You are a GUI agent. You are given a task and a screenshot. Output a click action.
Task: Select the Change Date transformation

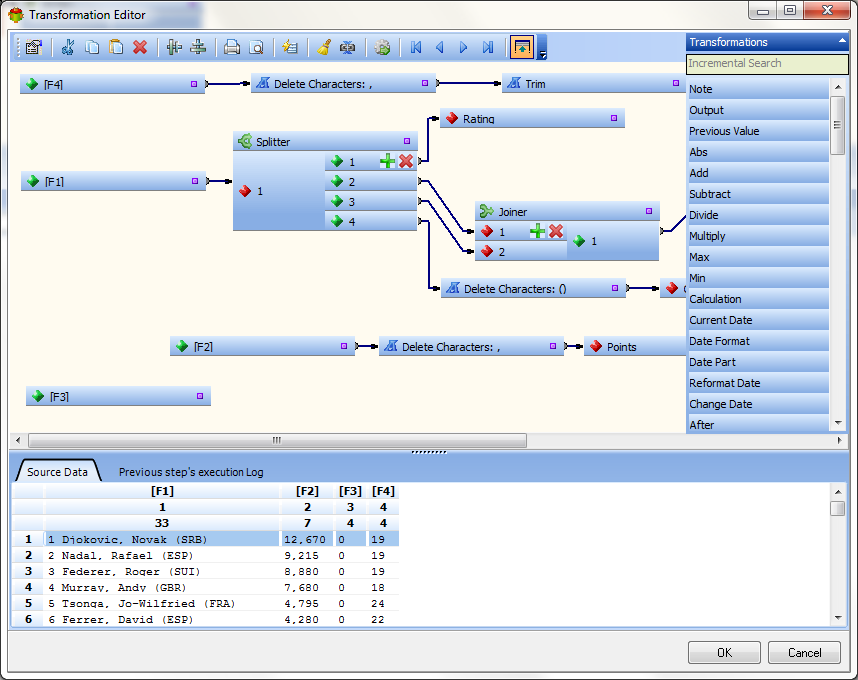(758, 404)
